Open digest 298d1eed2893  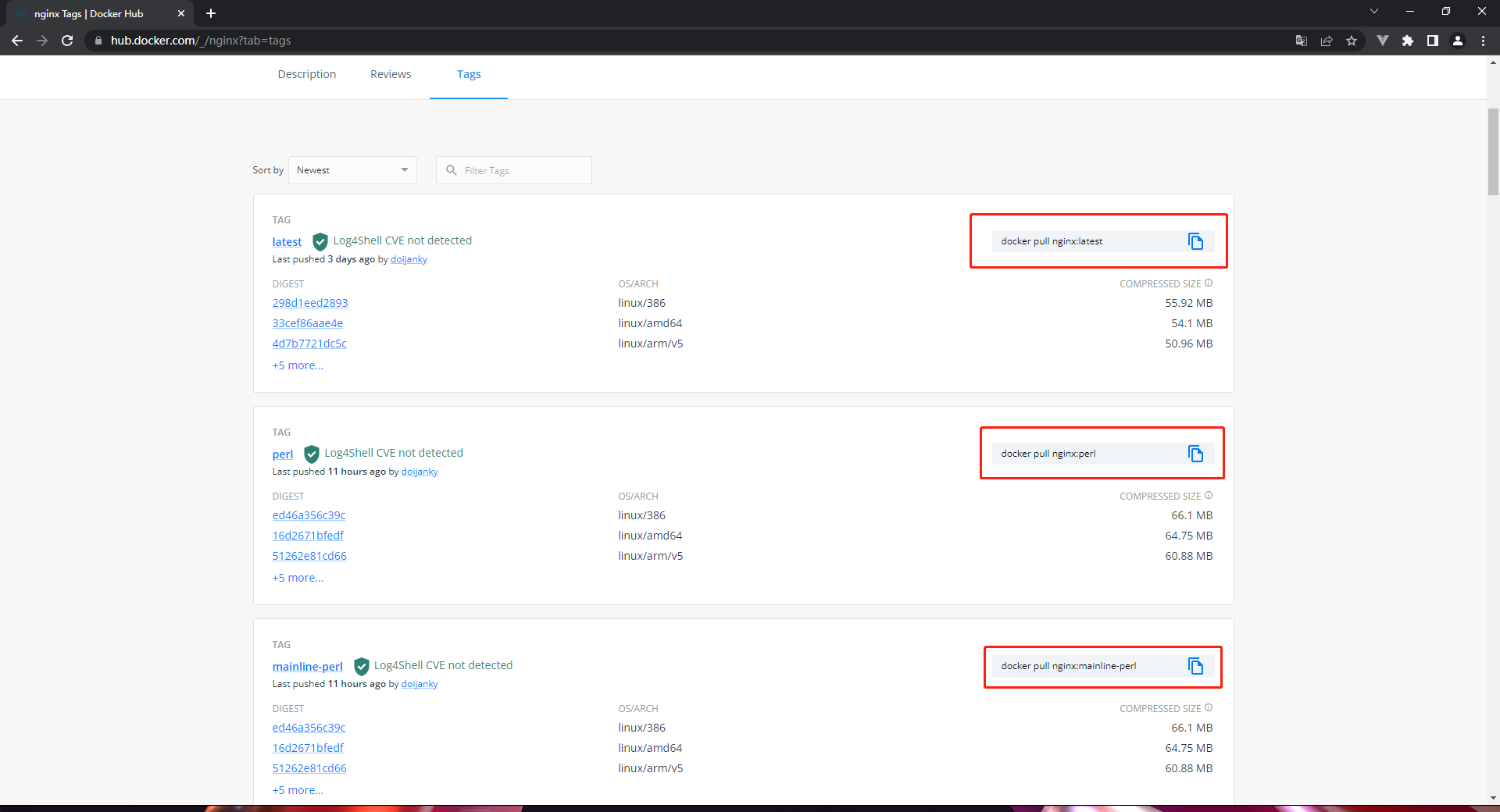pos(310,303)
